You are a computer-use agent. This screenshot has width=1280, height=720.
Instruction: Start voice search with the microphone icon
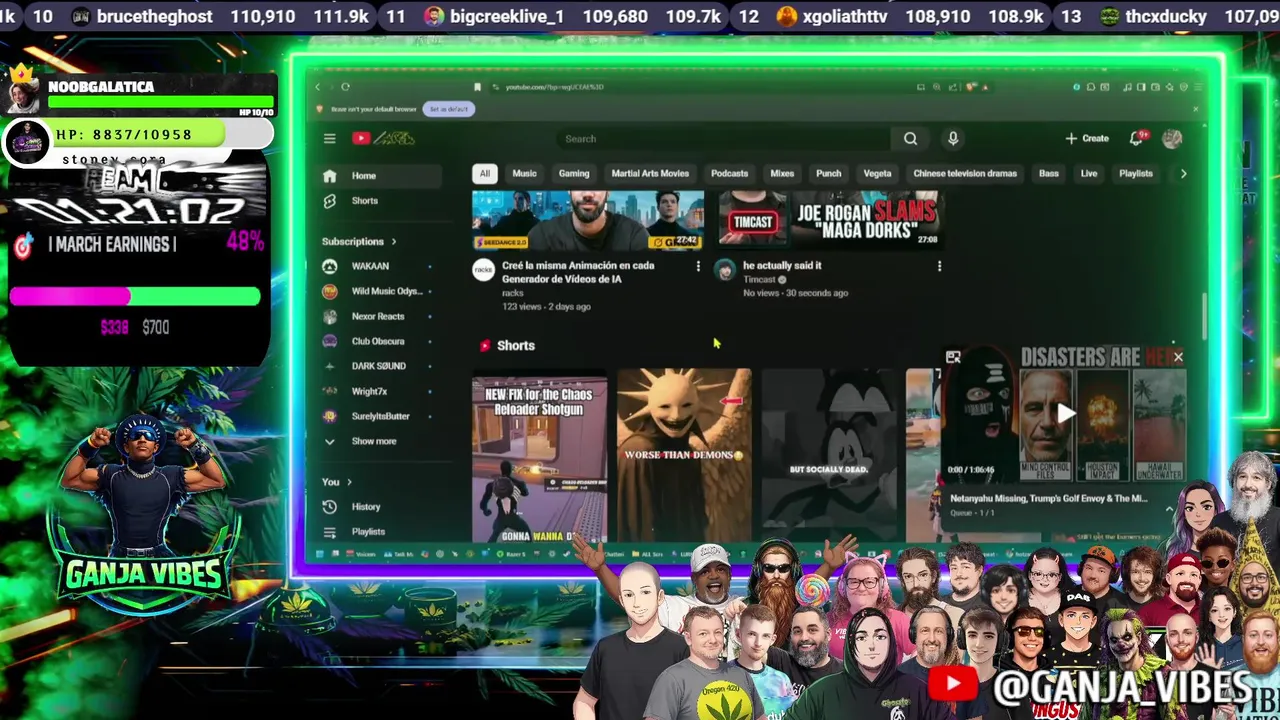(x=953, y=139)
